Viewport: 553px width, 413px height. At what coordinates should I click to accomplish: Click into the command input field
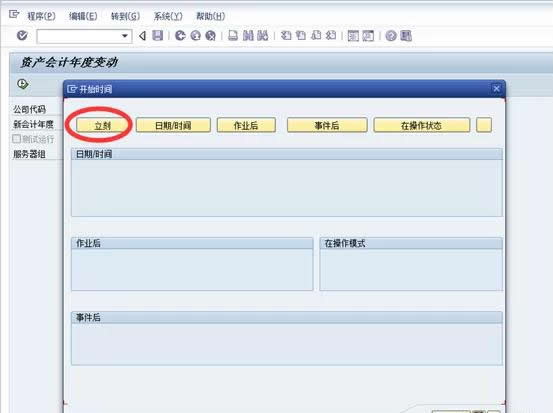coord(79,36)
